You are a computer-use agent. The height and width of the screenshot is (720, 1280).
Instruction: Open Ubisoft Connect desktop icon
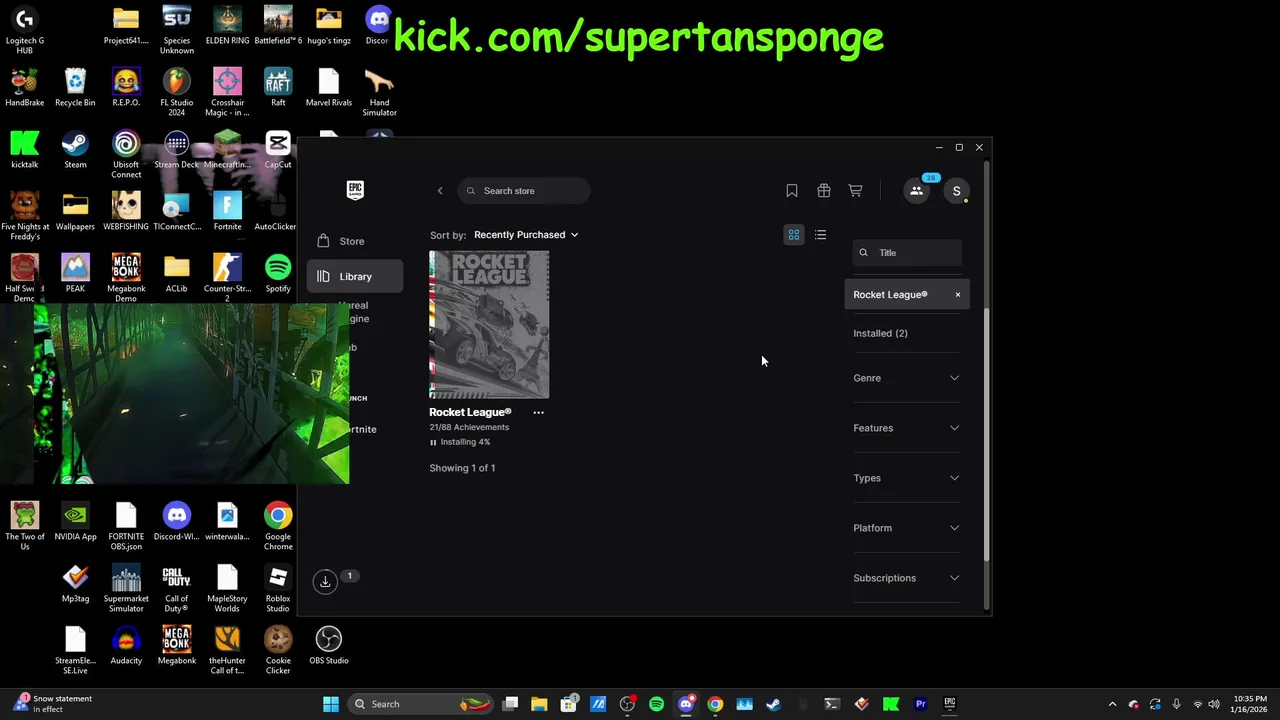[126, 154]
